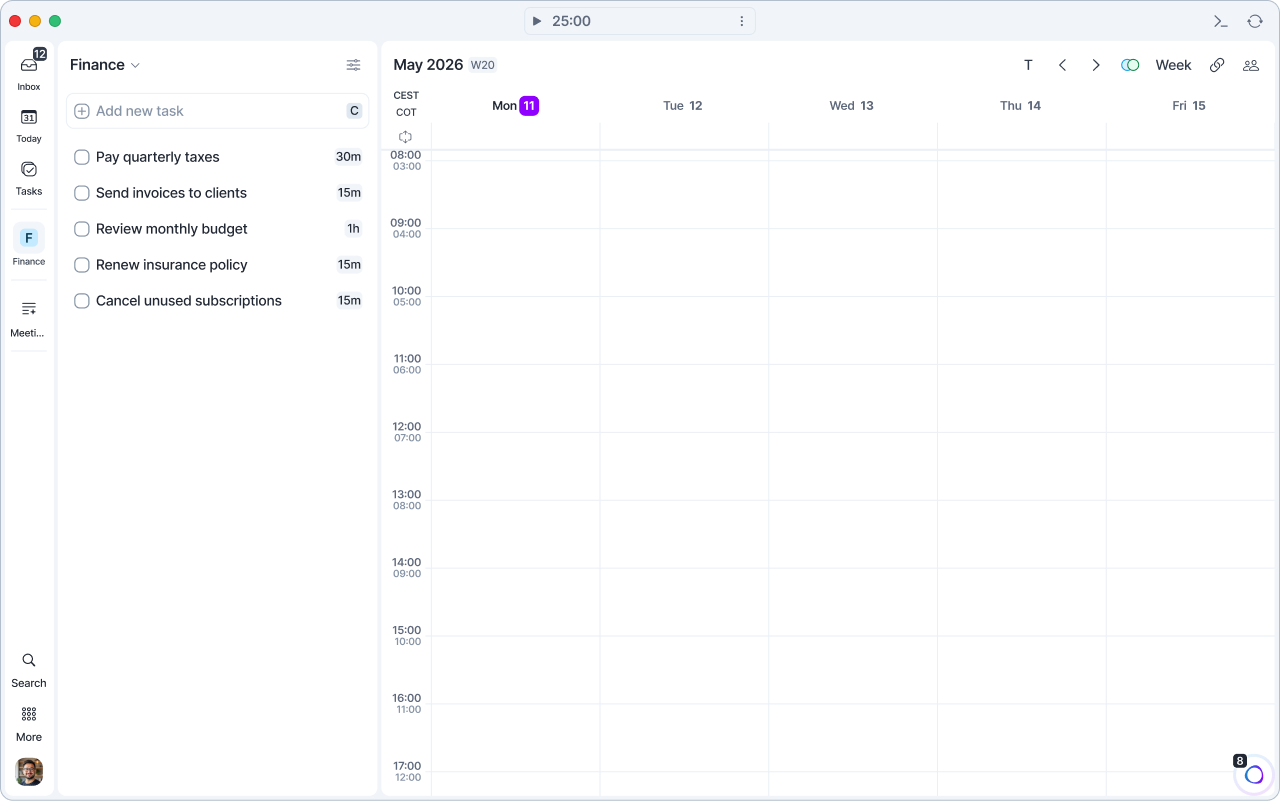Select the Thu 14 day header
Screen dimensions: 1280x801
pos(1020,106)
